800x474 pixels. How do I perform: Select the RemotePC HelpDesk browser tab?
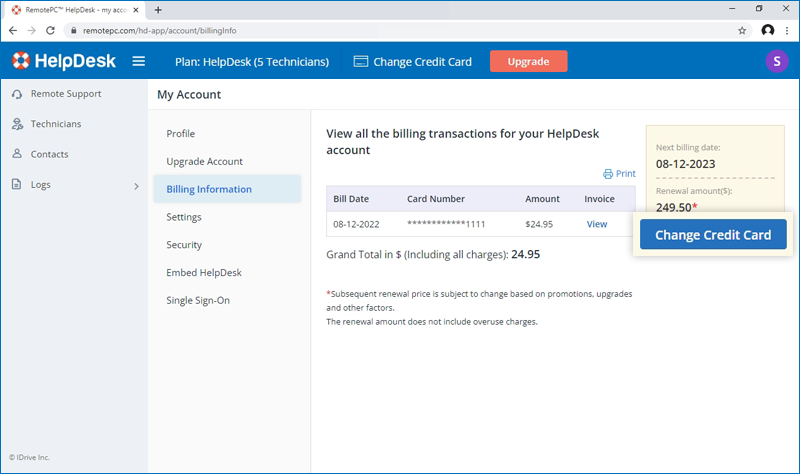(76, 10)
